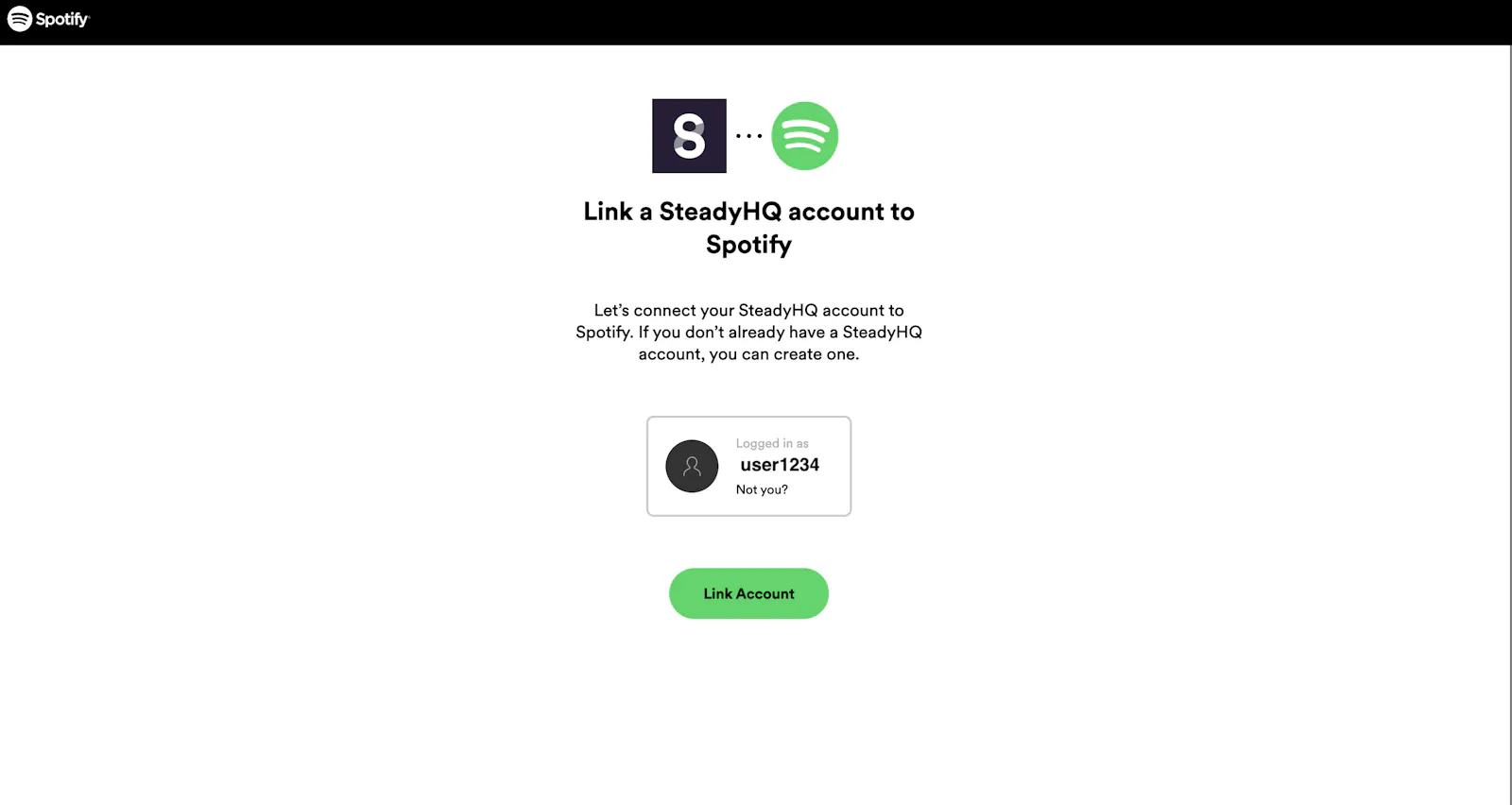This screenshot has height=805, width=1512.
Task: Click the Spotify wordmark in the top header
Action: click(x=62, y=20)
